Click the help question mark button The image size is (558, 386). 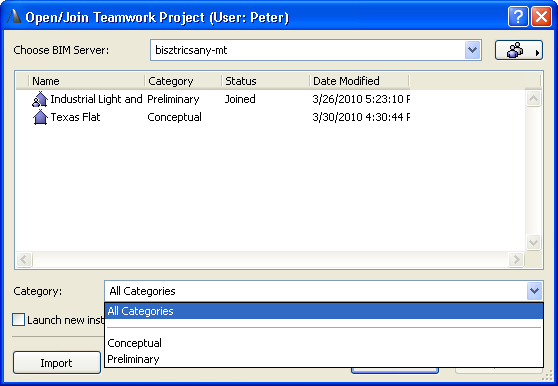(x=518, y=17)
